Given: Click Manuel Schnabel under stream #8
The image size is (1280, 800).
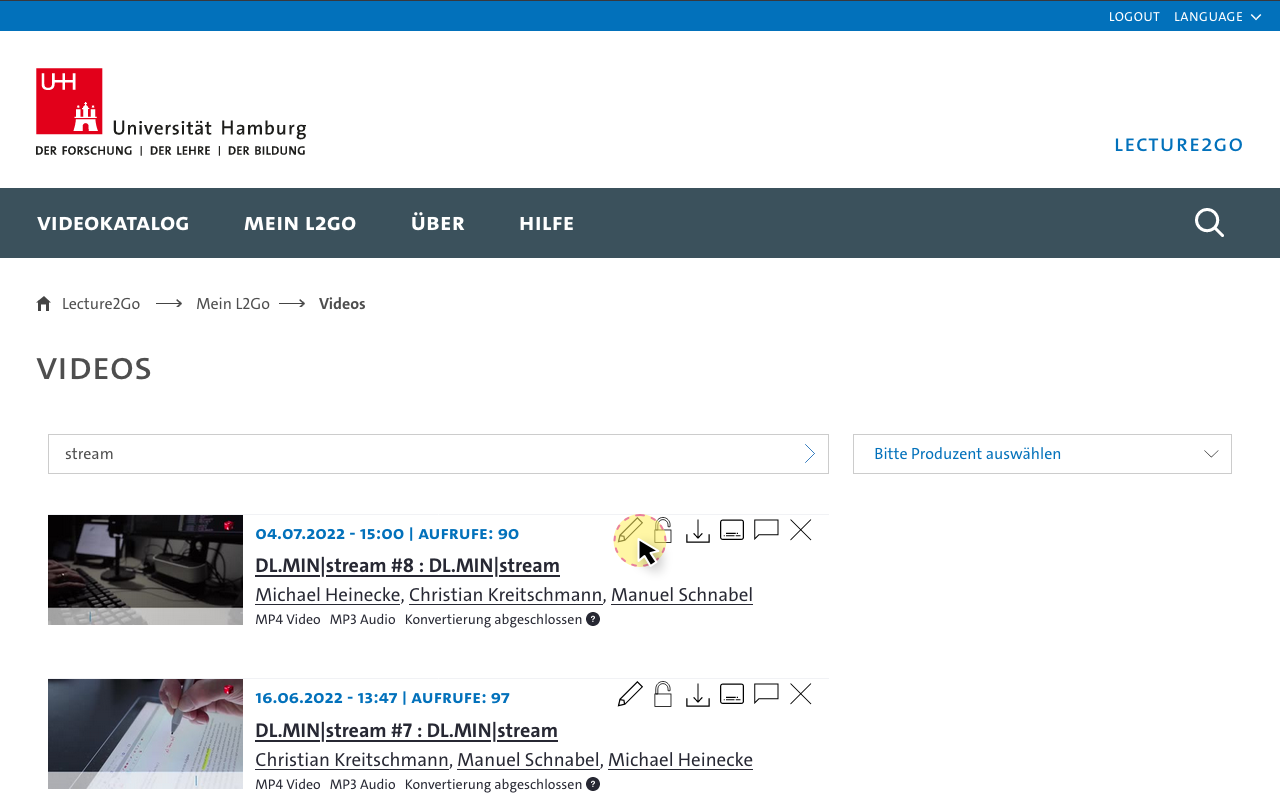Looking at the screenshot, I should click(682, 595).
